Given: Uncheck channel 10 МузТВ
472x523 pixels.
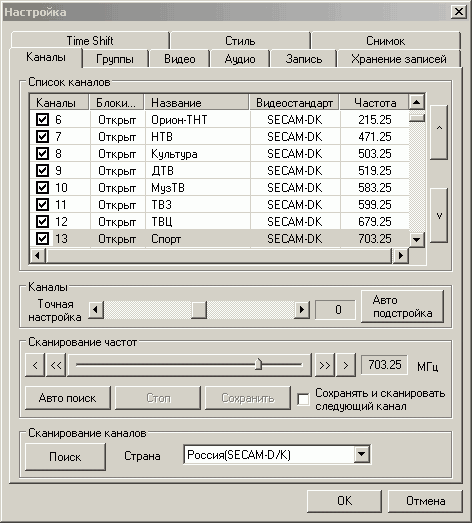Looking at the screenshot, I should pyautogui.click(x=42, y=187).
